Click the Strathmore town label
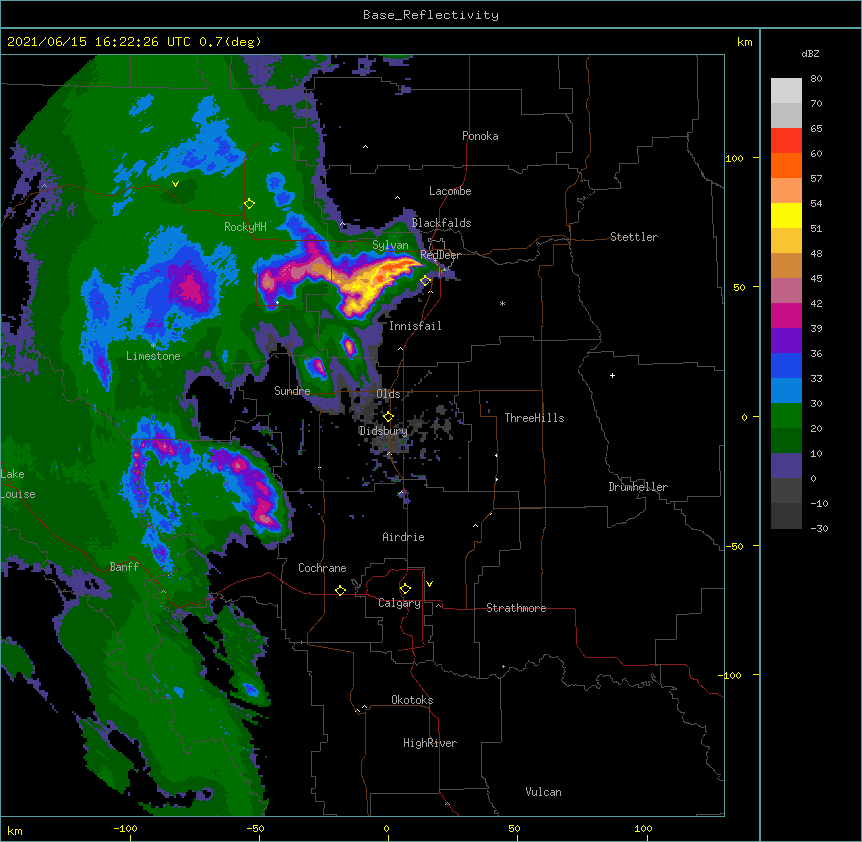 (516, 608)
